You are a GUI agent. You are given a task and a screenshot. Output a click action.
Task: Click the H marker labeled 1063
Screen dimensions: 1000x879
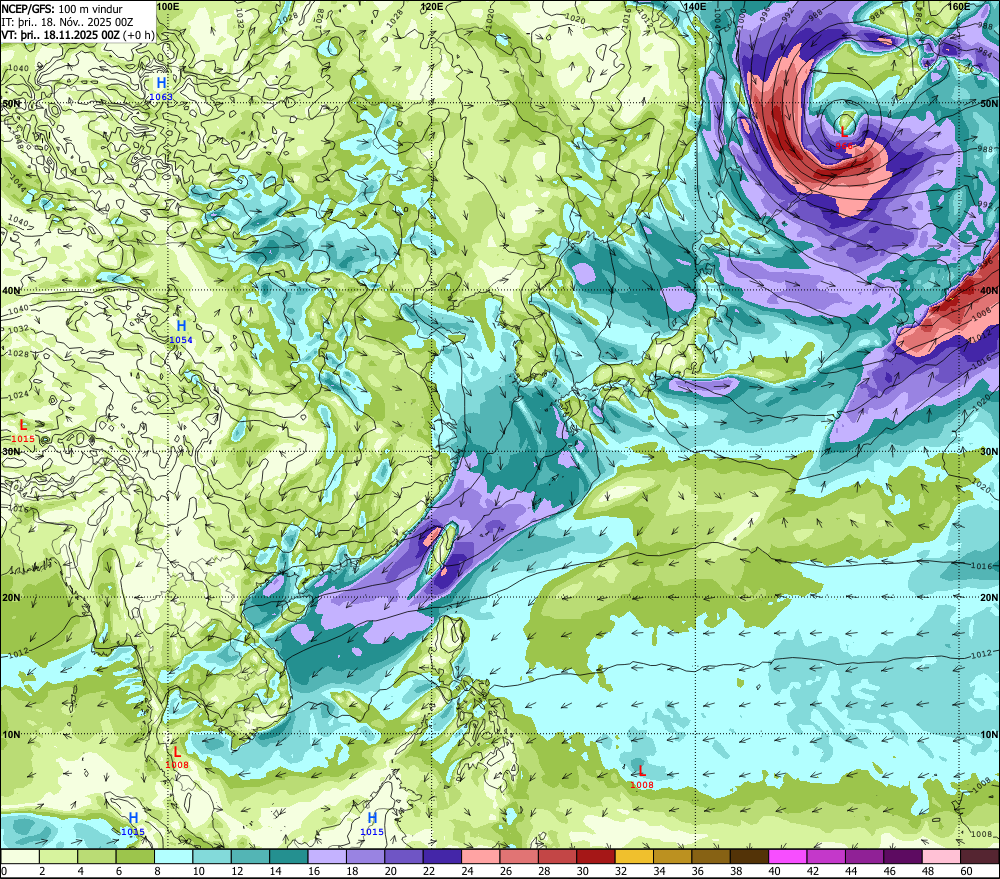(x=161, y=83)
